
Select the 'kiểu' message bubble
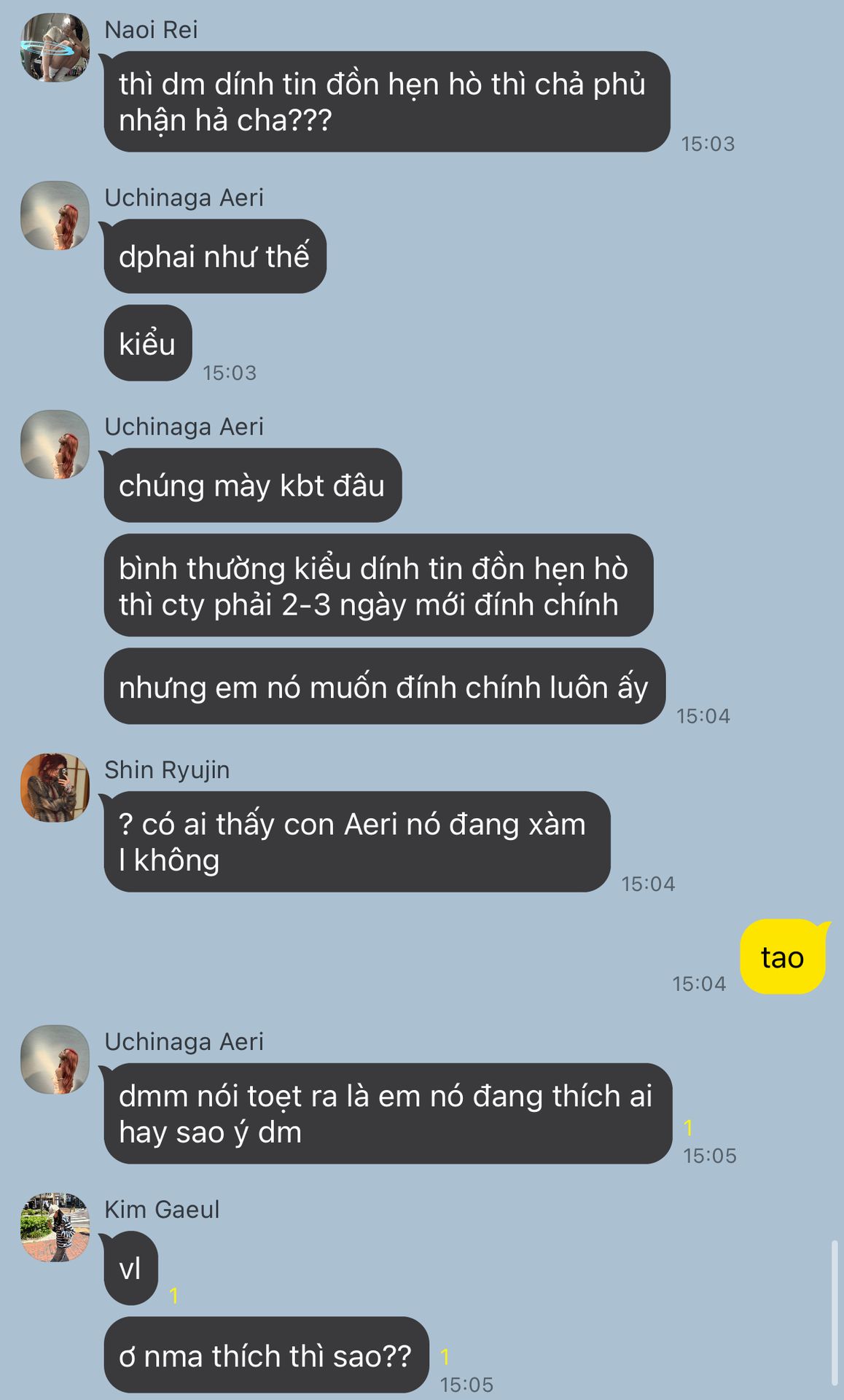click(148, 343)
